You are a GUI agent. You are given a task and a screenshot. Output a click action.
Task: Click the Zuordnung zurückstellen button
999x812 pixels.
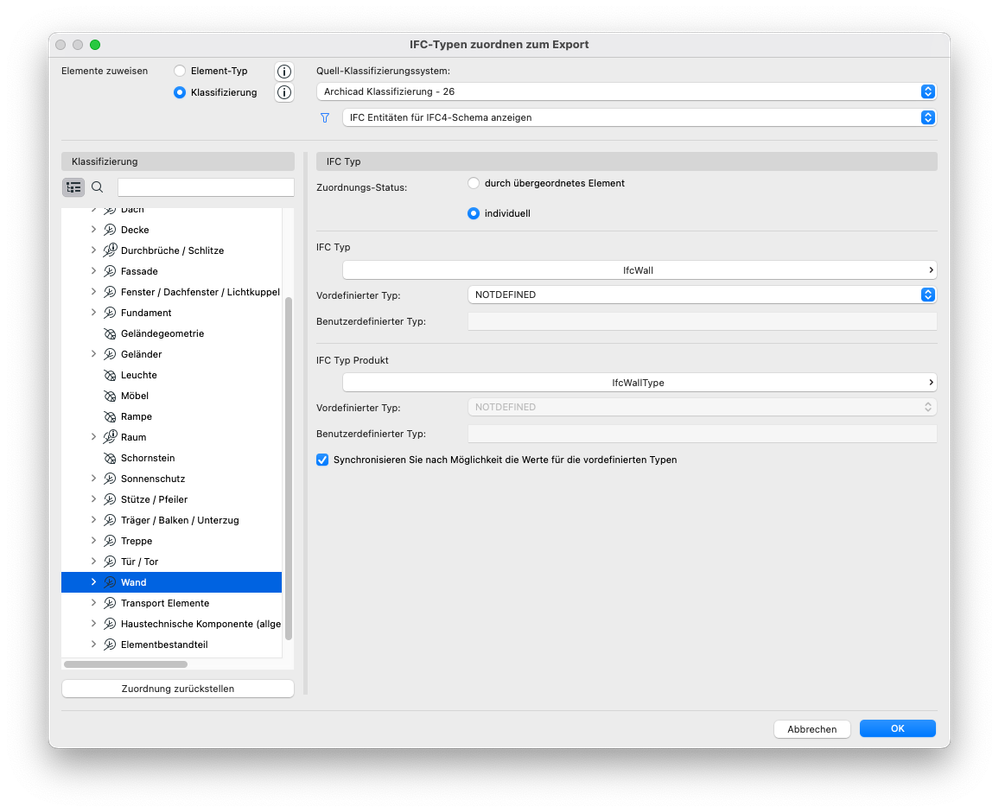(x=178, y=689)
